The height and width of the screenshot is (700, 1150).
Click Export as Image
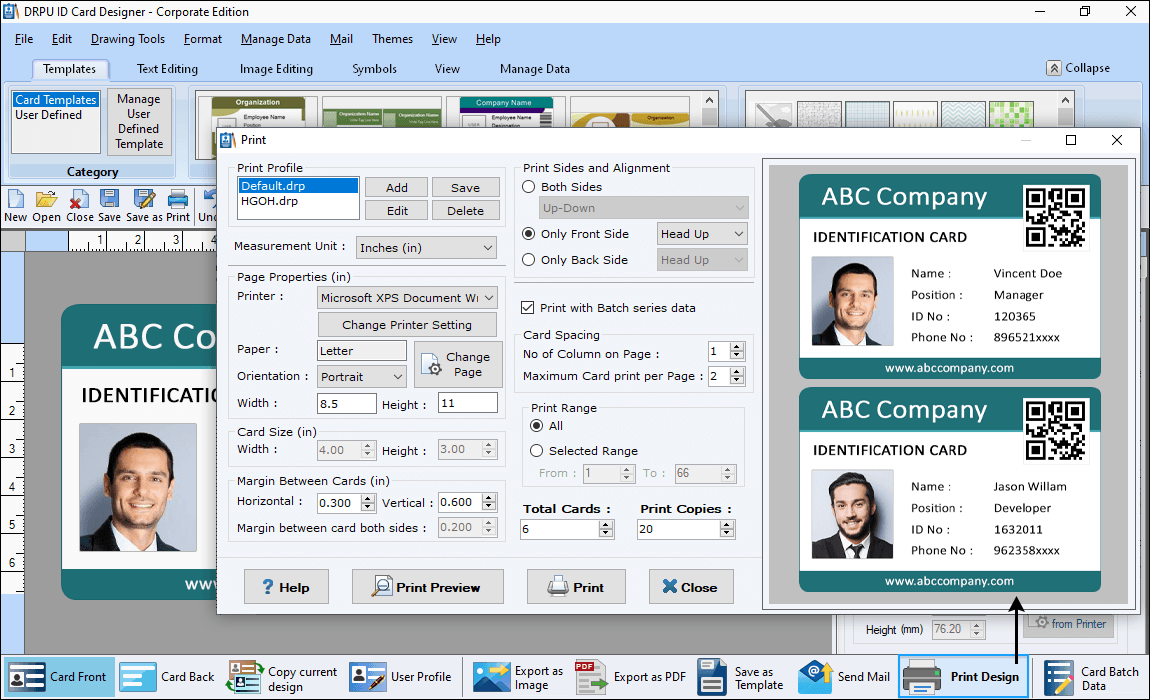[x=519, y=677]
